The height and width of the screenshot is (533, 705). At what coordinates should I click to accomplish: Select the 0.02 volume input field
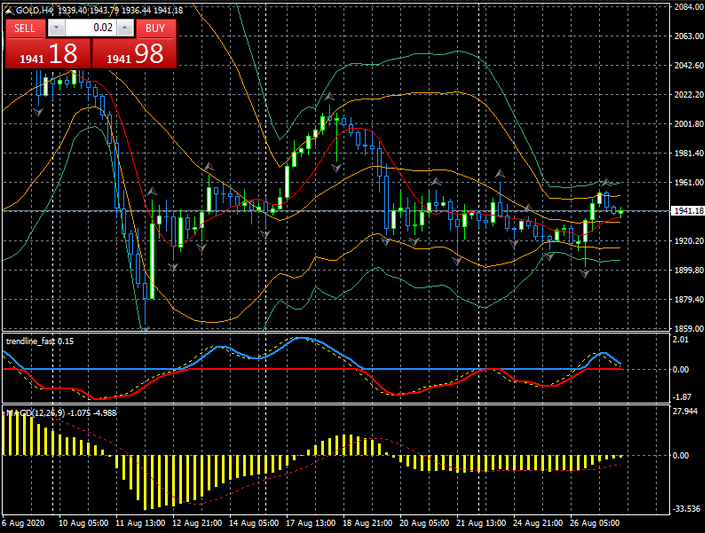coord(90,28)
